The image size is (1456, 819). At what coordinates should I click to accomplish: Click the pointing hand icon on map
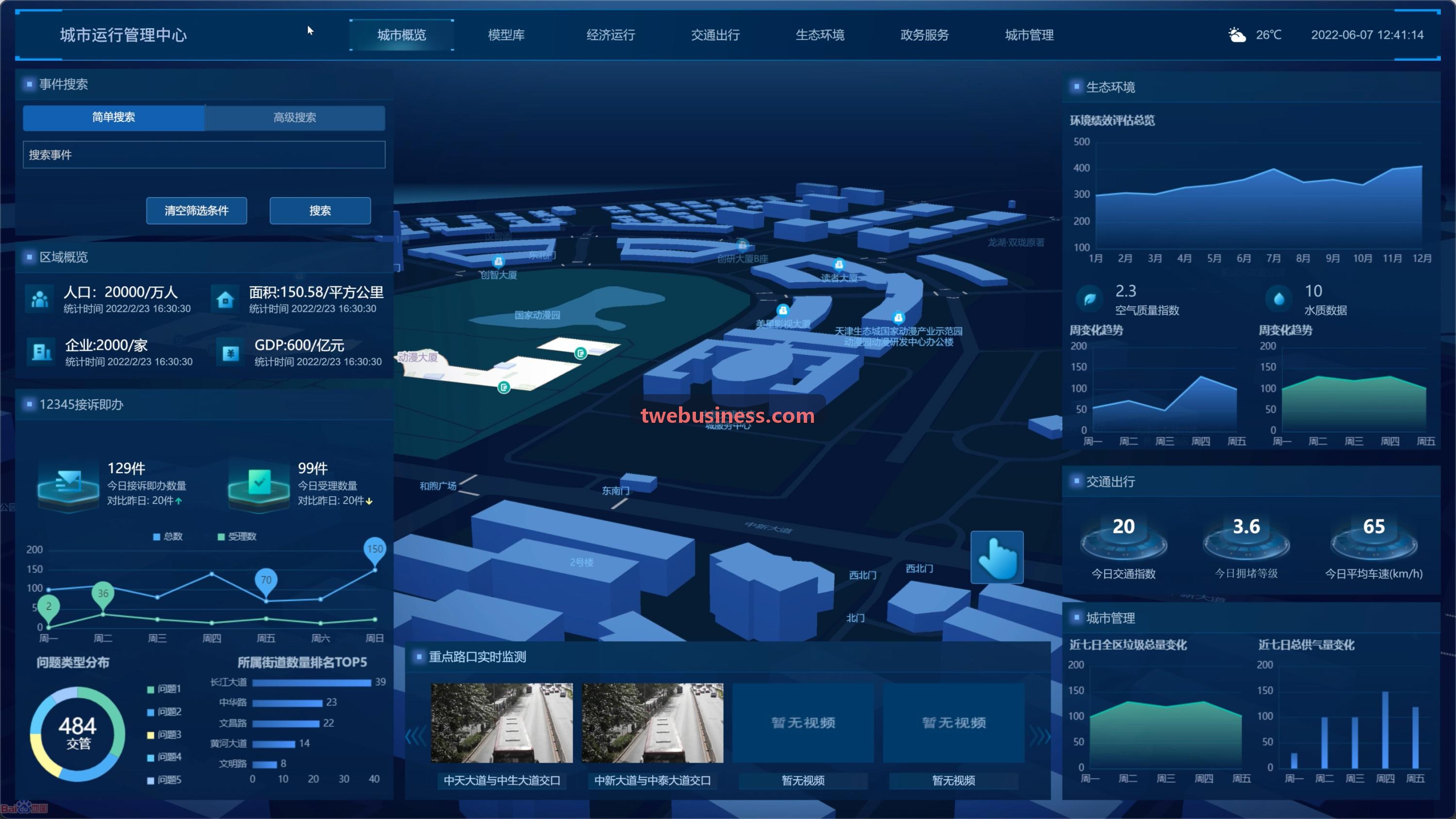coord(996,557)
